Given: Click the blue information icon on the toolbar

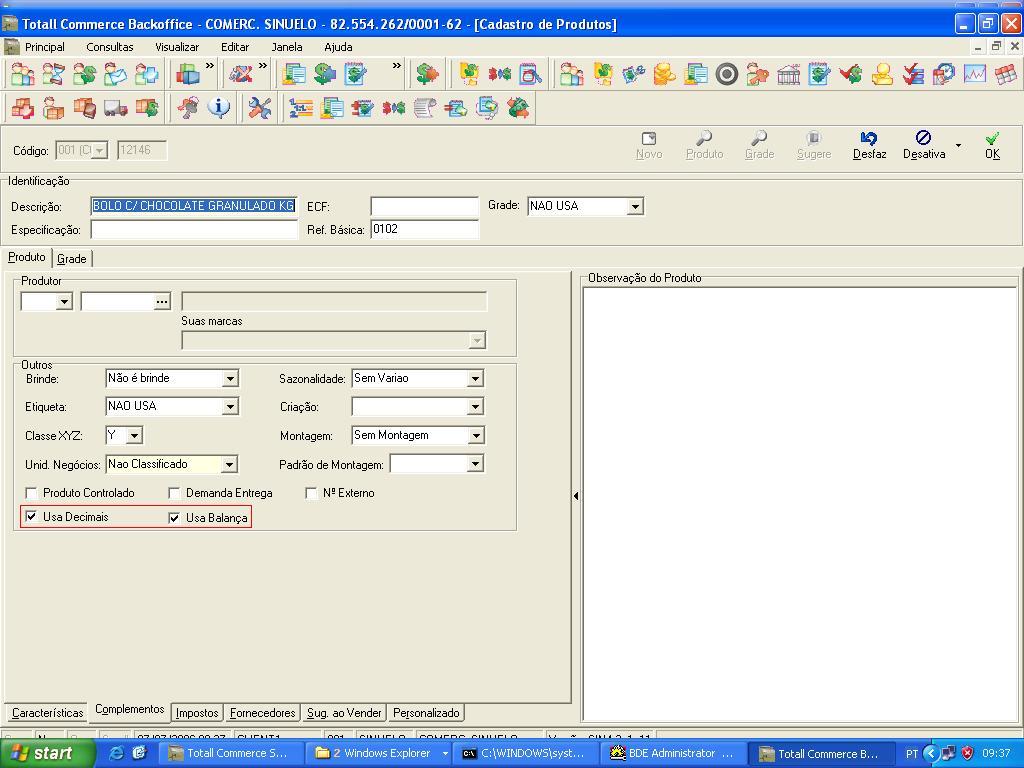Looking at the screenshot, I should (218, 107).
